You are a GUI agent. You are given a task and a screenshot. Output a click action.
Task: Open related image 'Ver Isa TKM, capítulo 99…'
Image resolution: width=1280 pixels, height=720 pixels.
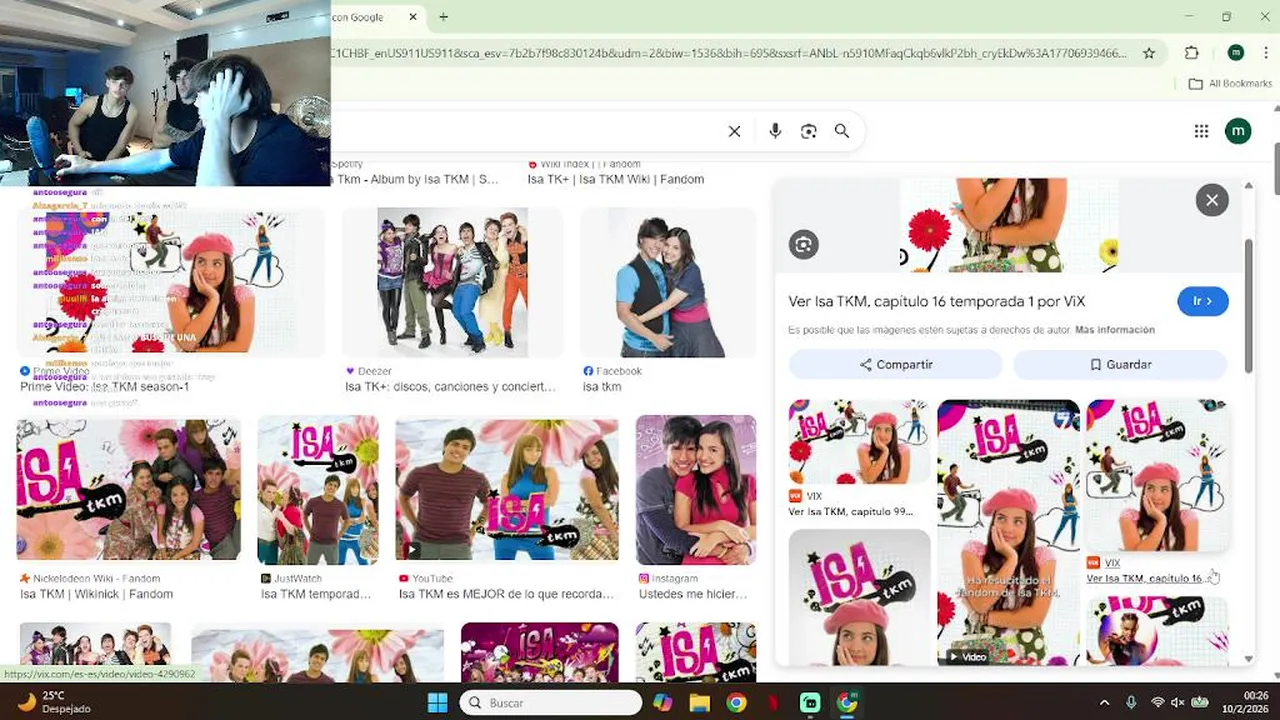click(x=858, y=442)
